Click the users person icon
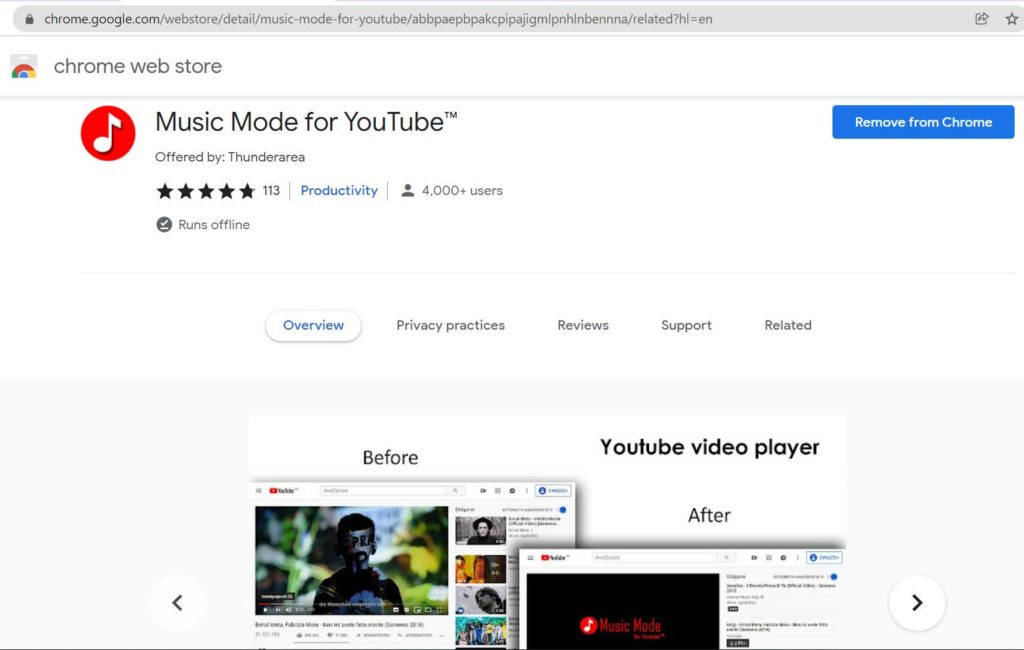Screen dimensions: 1024x650 click(408, 191)
